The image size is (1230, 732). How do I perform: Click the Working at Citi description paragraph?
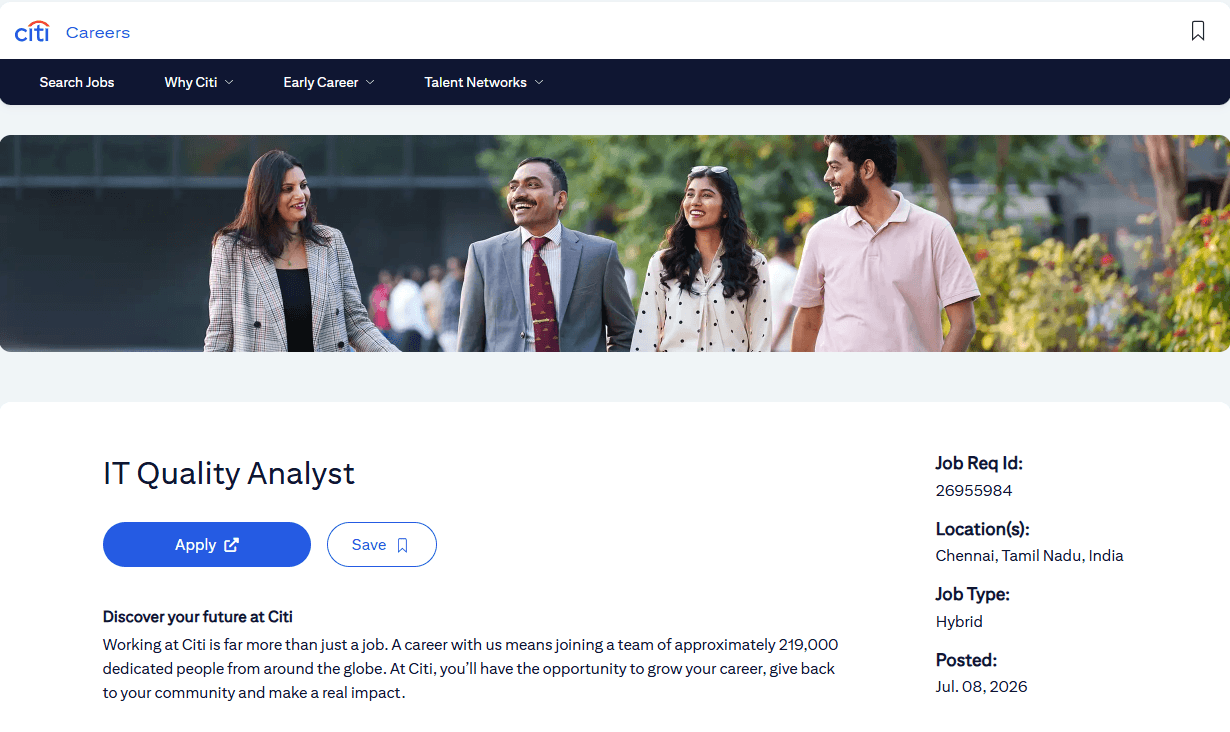pos(471,669)
